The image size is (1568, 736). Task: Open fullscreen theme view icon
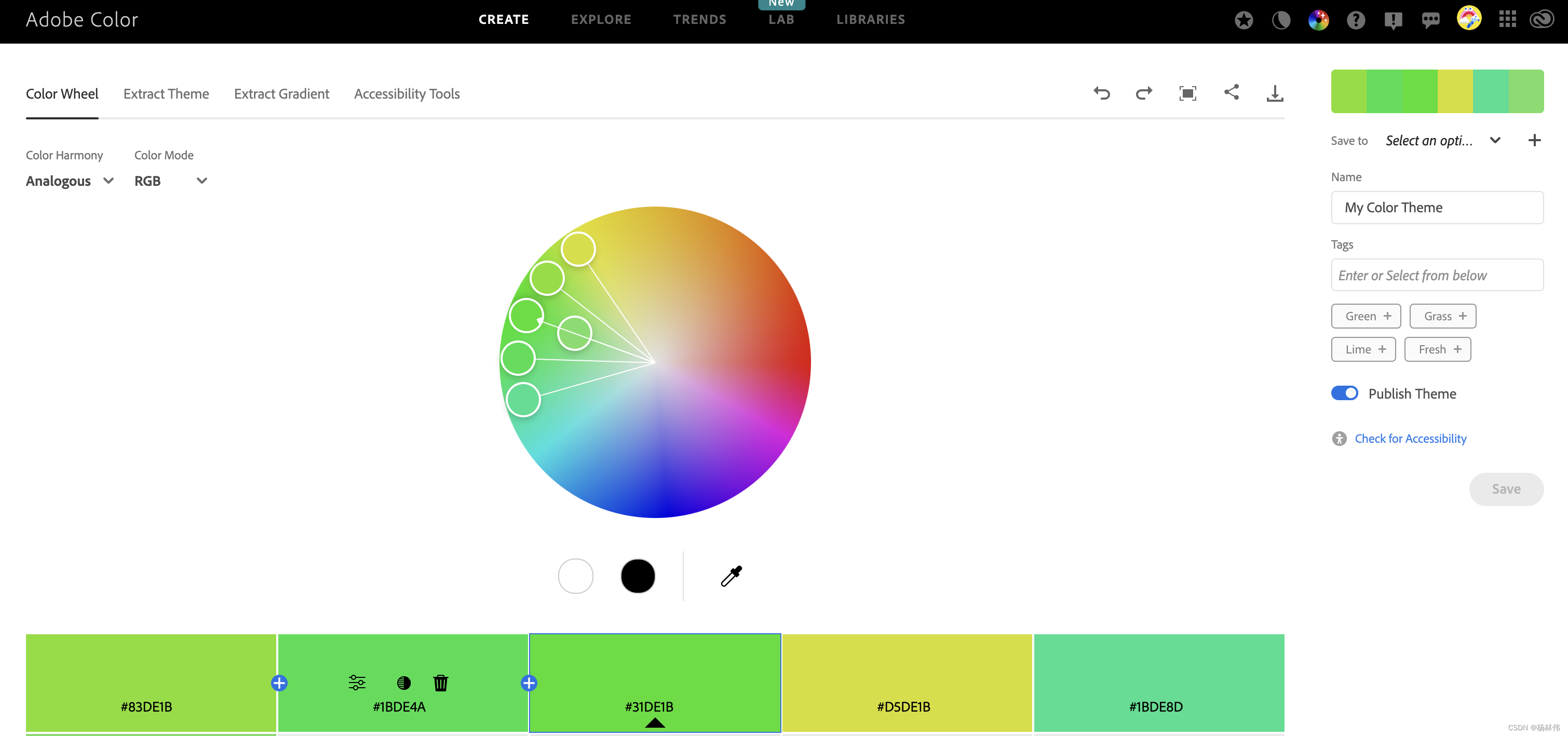[1187, 93]
